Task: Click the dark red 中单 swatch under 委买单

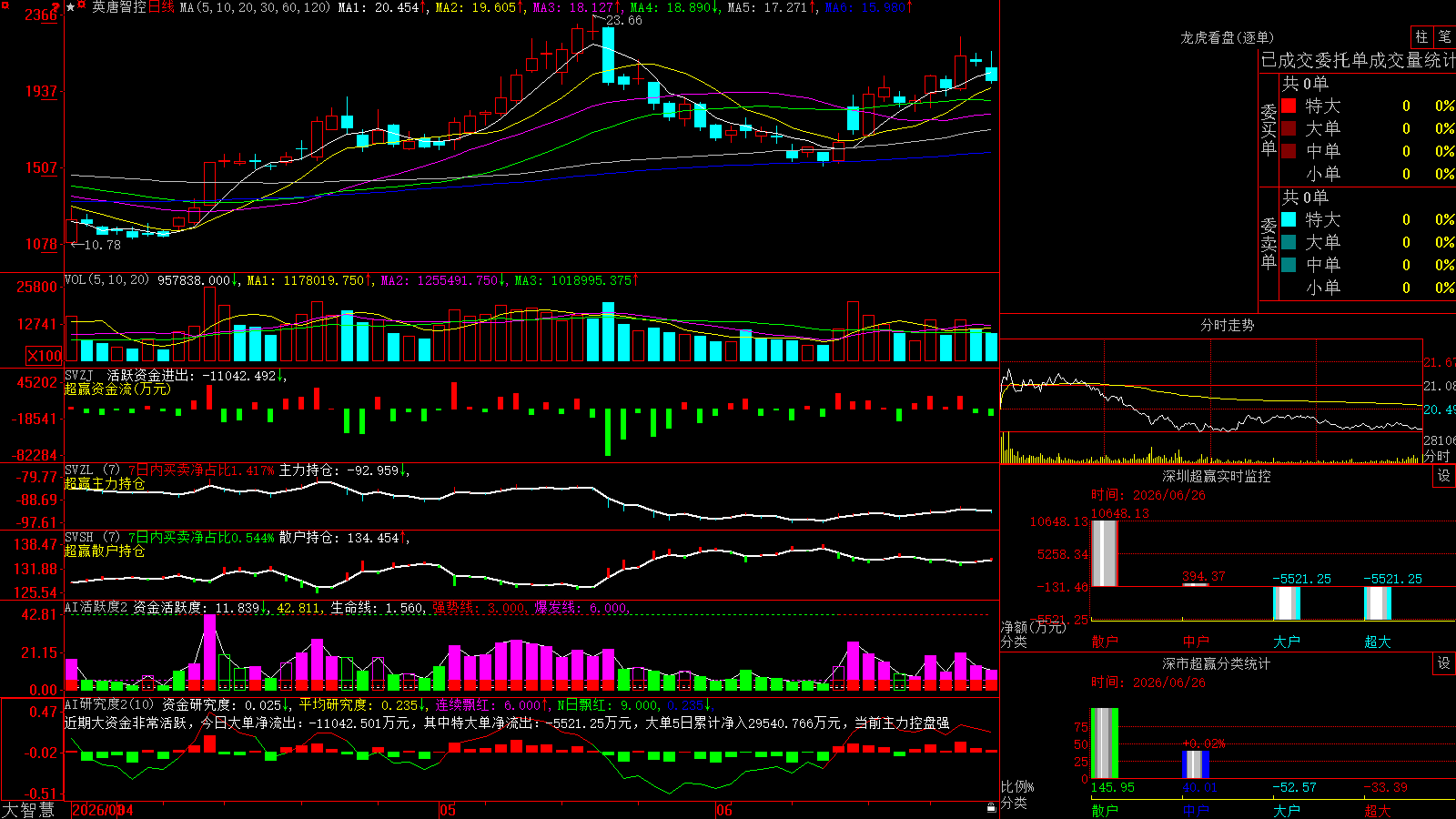Action: 1289,151
